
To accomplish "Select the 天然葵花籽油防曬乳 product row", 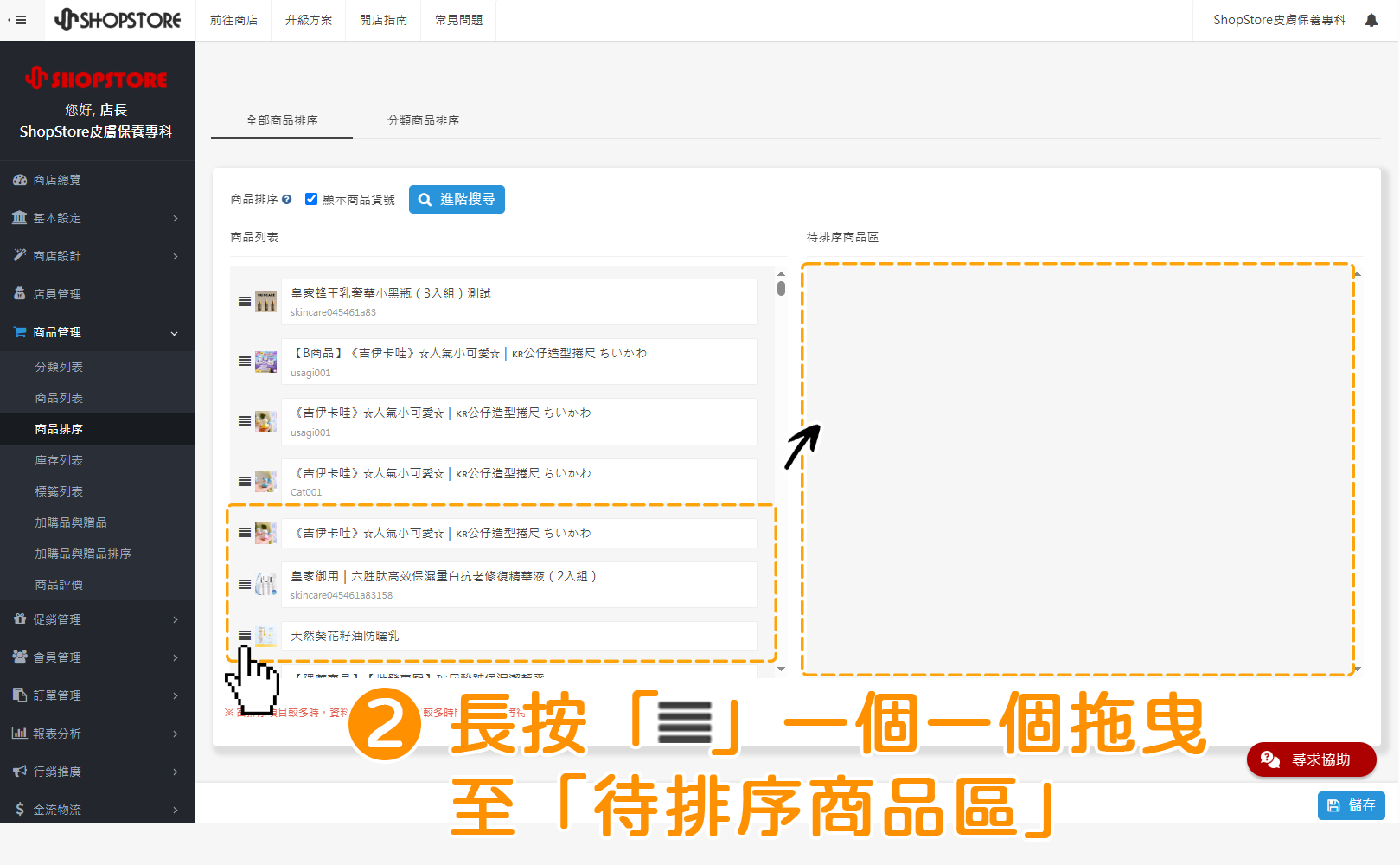I will coord(519,636).
